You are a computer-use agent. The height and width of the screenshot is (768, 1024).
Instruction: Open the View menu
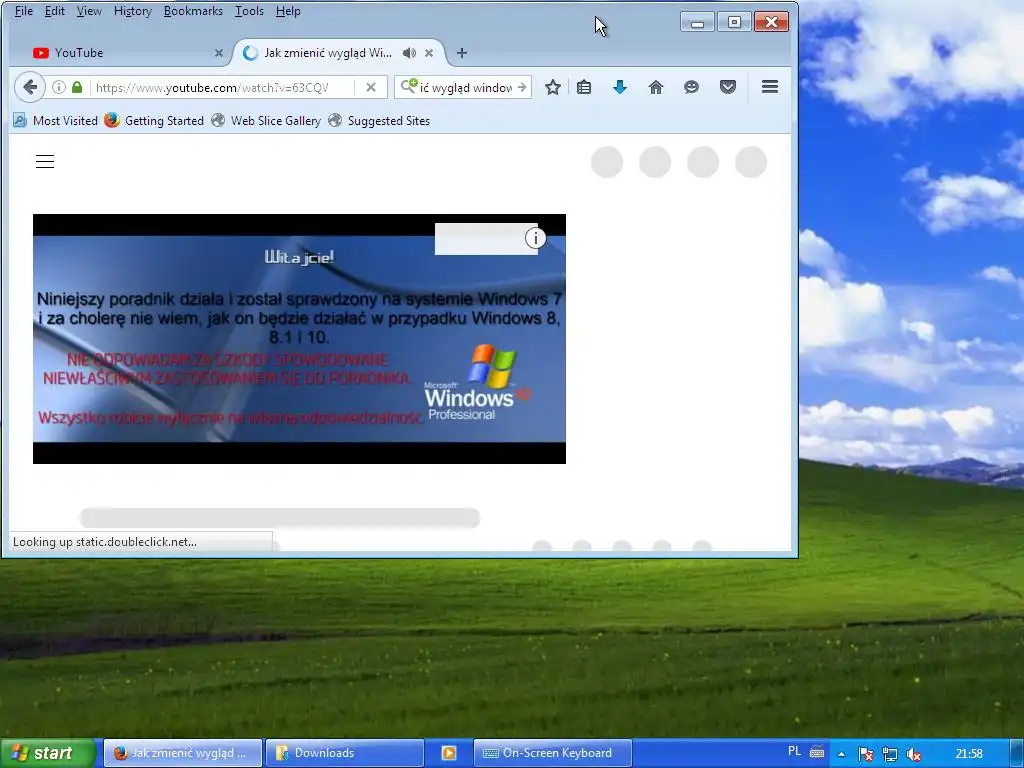coord(89,11)
